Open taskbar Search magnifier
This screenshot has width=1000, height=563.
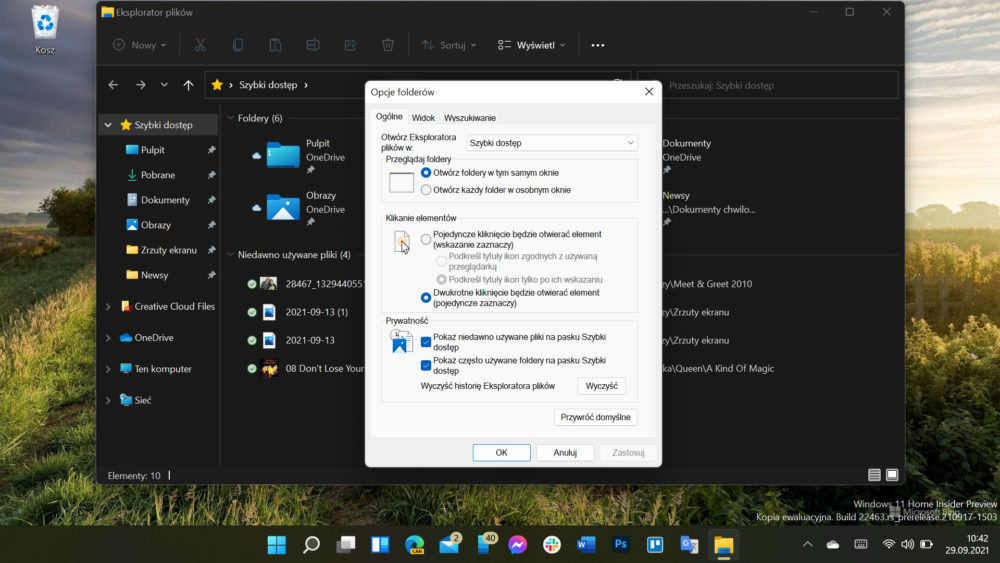(311, 545)
